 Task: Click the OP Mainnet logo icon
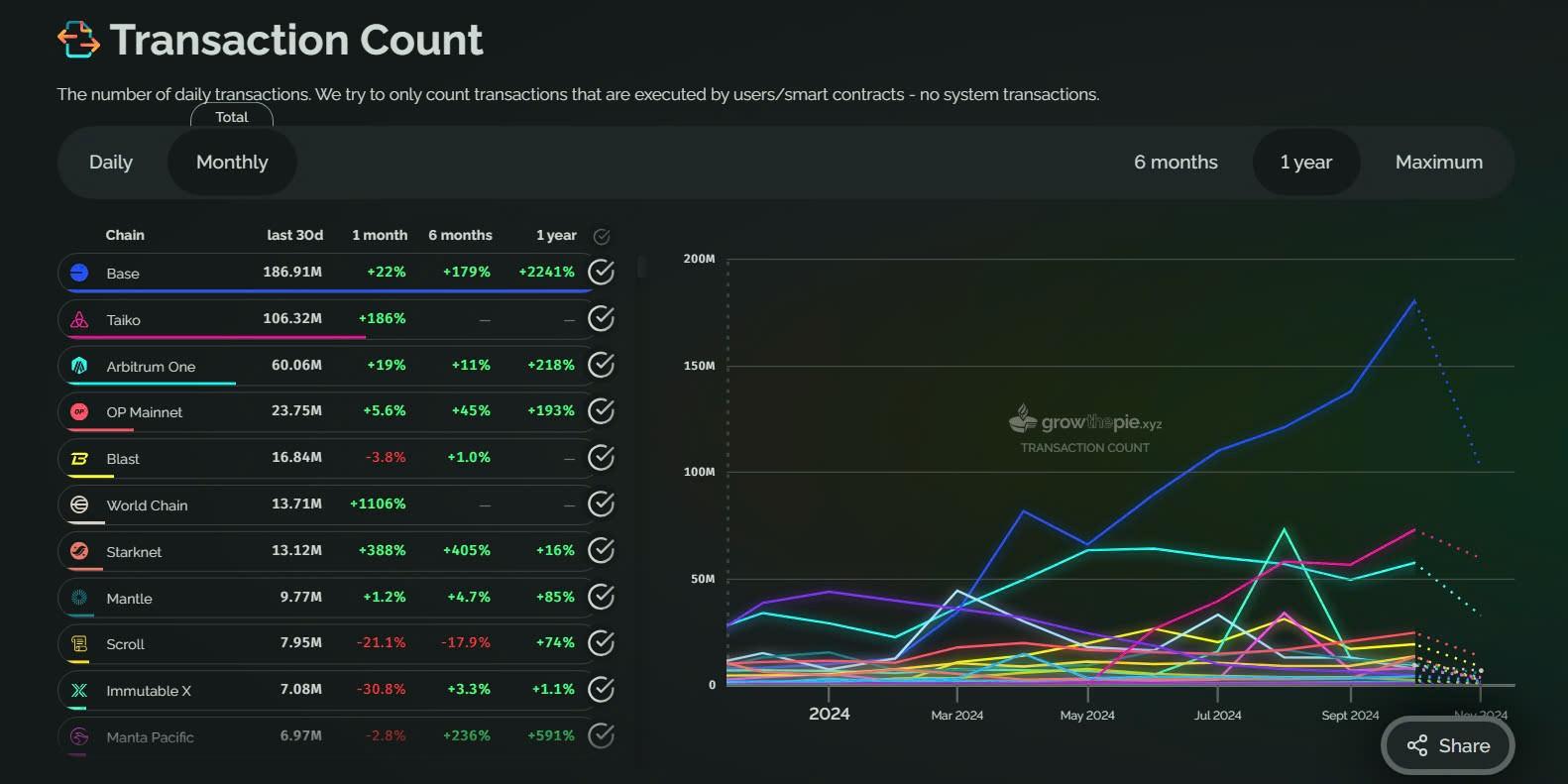(79, 411)
